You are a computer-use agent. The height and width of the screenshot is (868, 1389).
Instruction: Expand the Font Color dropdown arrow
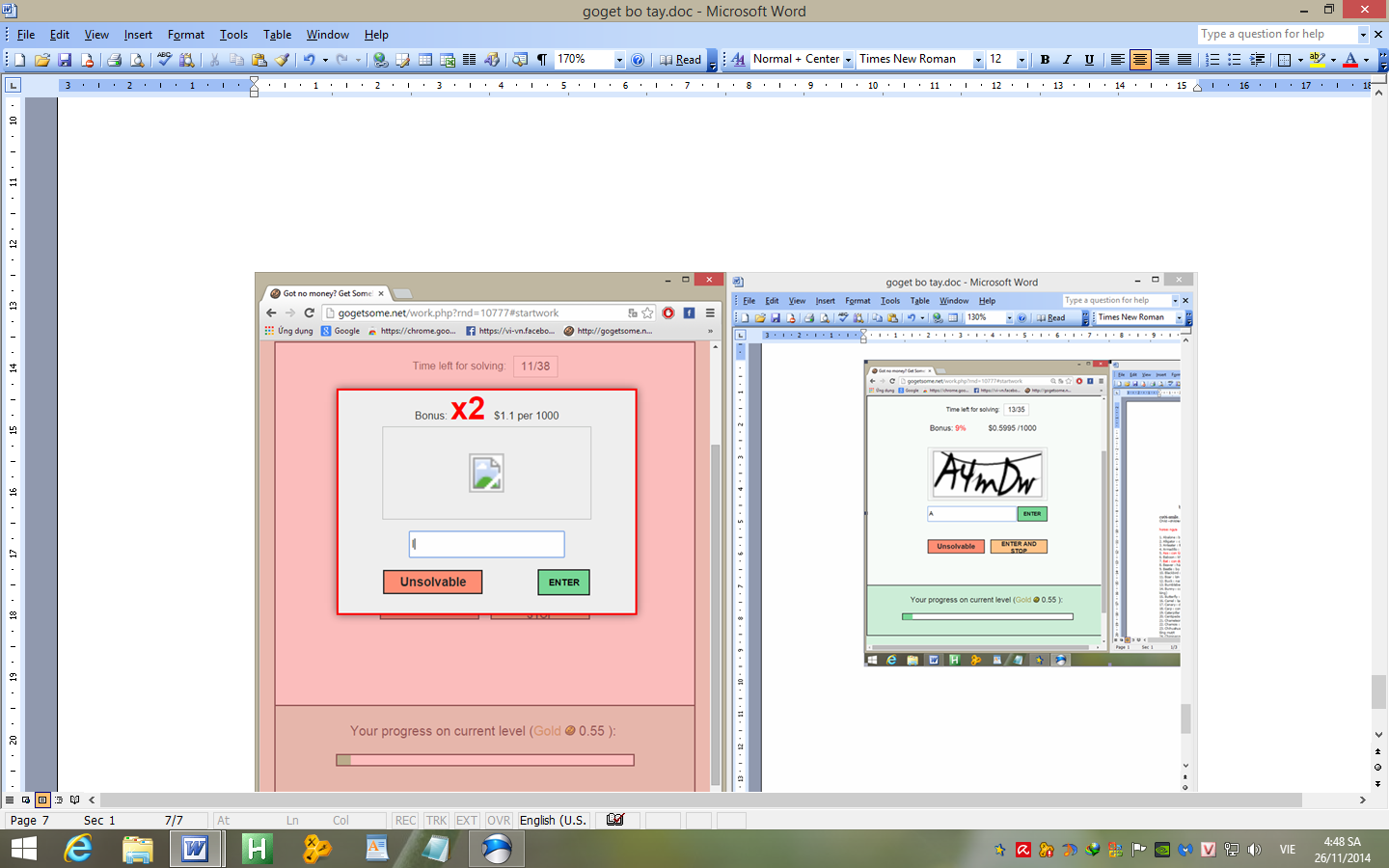click(1366, 60)
